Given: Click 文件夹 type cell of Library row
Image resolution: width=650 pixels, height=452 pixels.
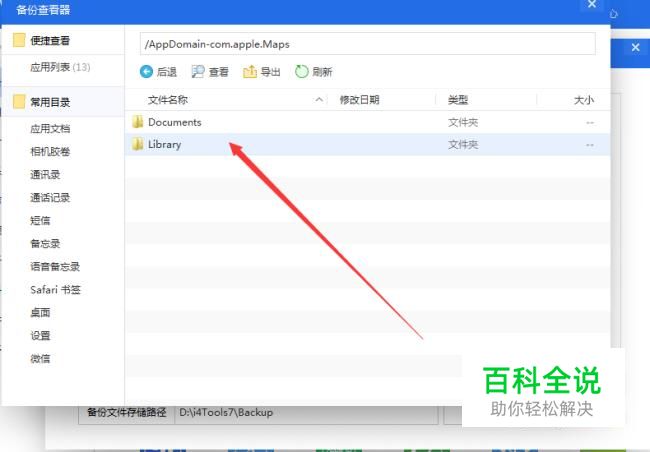Looking at the screenshot, I should click(x=463, y=145).
